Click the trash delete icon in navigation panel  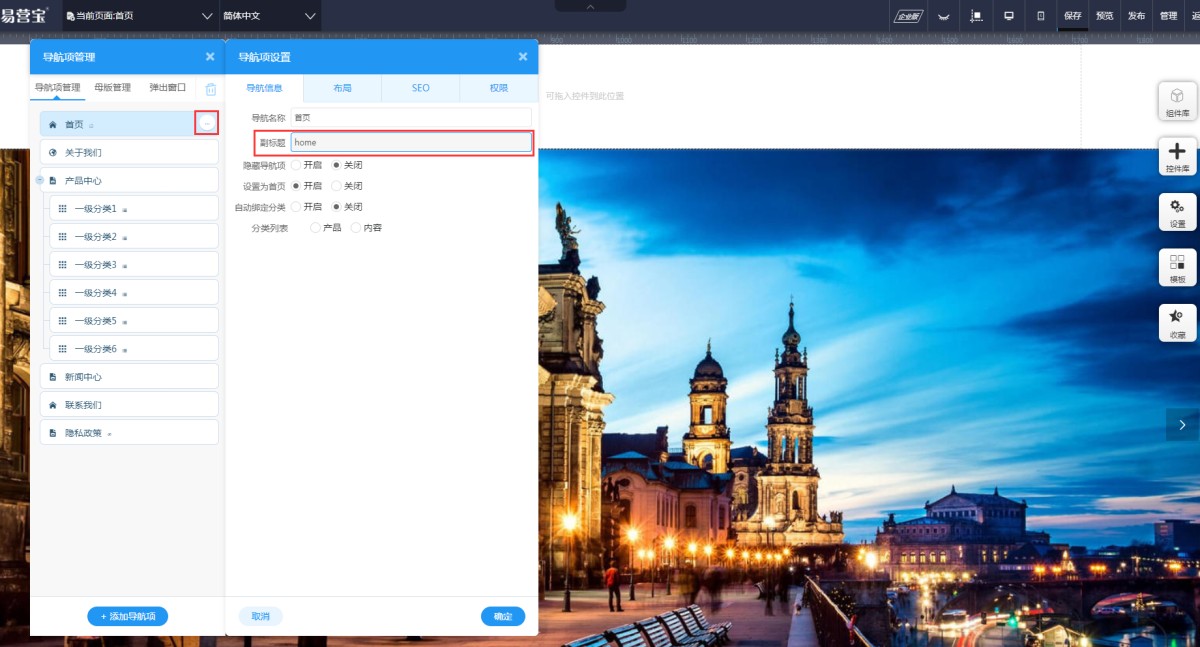[210, 89]
